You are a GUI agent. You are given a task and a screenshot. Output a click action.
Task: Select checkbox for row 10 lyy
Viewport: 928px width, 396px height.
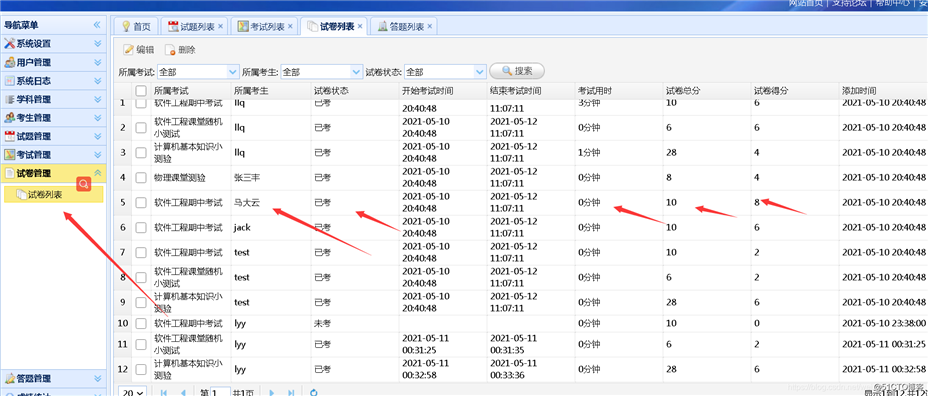(x=141, y=324)
